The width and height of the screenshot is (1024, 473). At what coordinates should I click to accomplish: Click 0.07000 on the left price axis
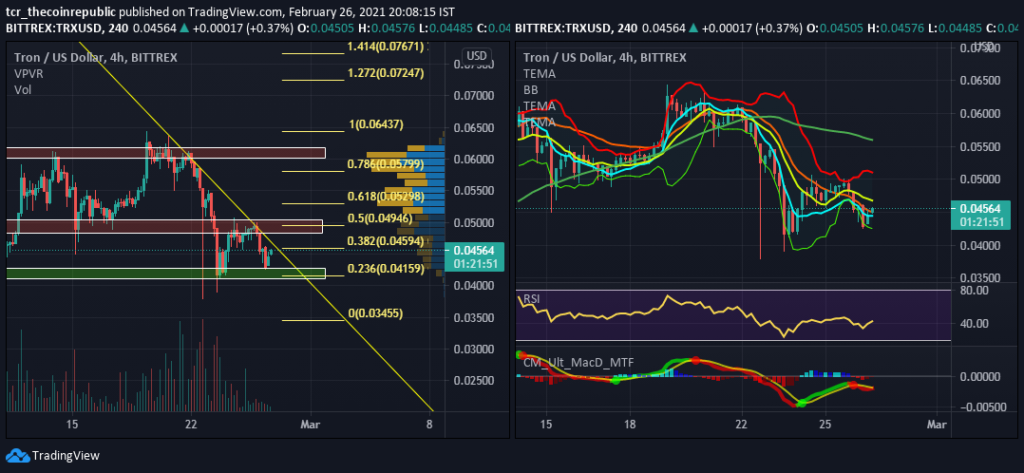pos(472,96)
